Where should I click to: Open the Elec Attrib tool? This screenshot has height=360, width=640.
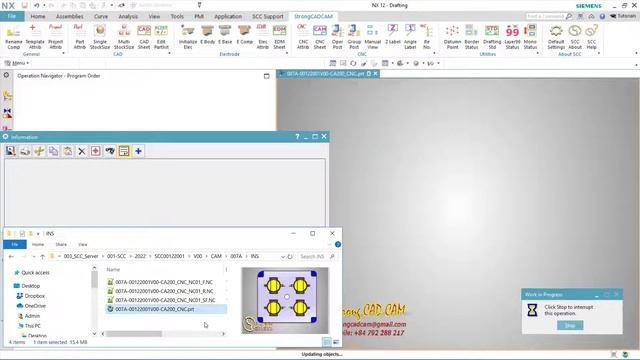click(262, 37)
